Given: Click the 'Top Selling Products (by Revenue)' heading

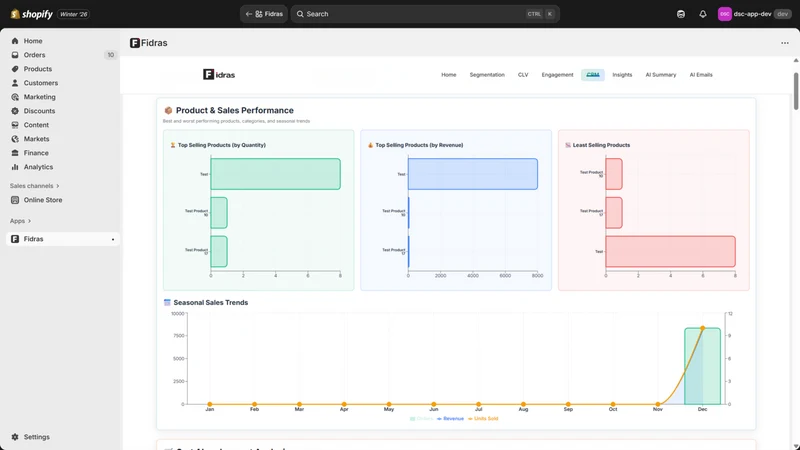Looking at the screenshot, I should click(419, 145).
